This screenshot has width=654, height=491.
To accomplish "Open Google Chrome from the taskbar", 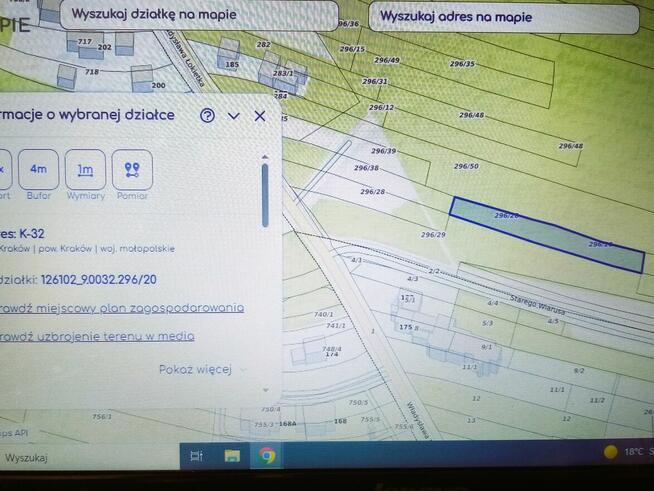I will (x=267, y=456).
